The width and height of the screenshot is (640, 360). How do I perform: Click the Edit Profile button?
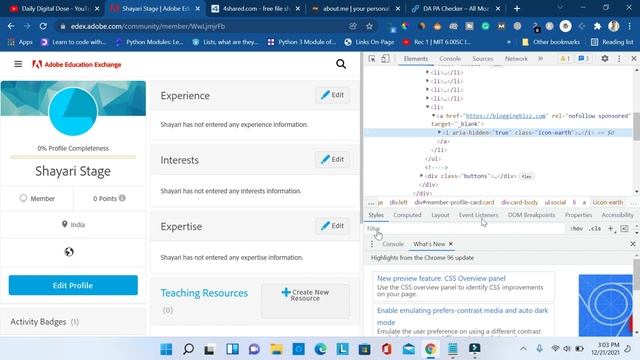point(73,285)
